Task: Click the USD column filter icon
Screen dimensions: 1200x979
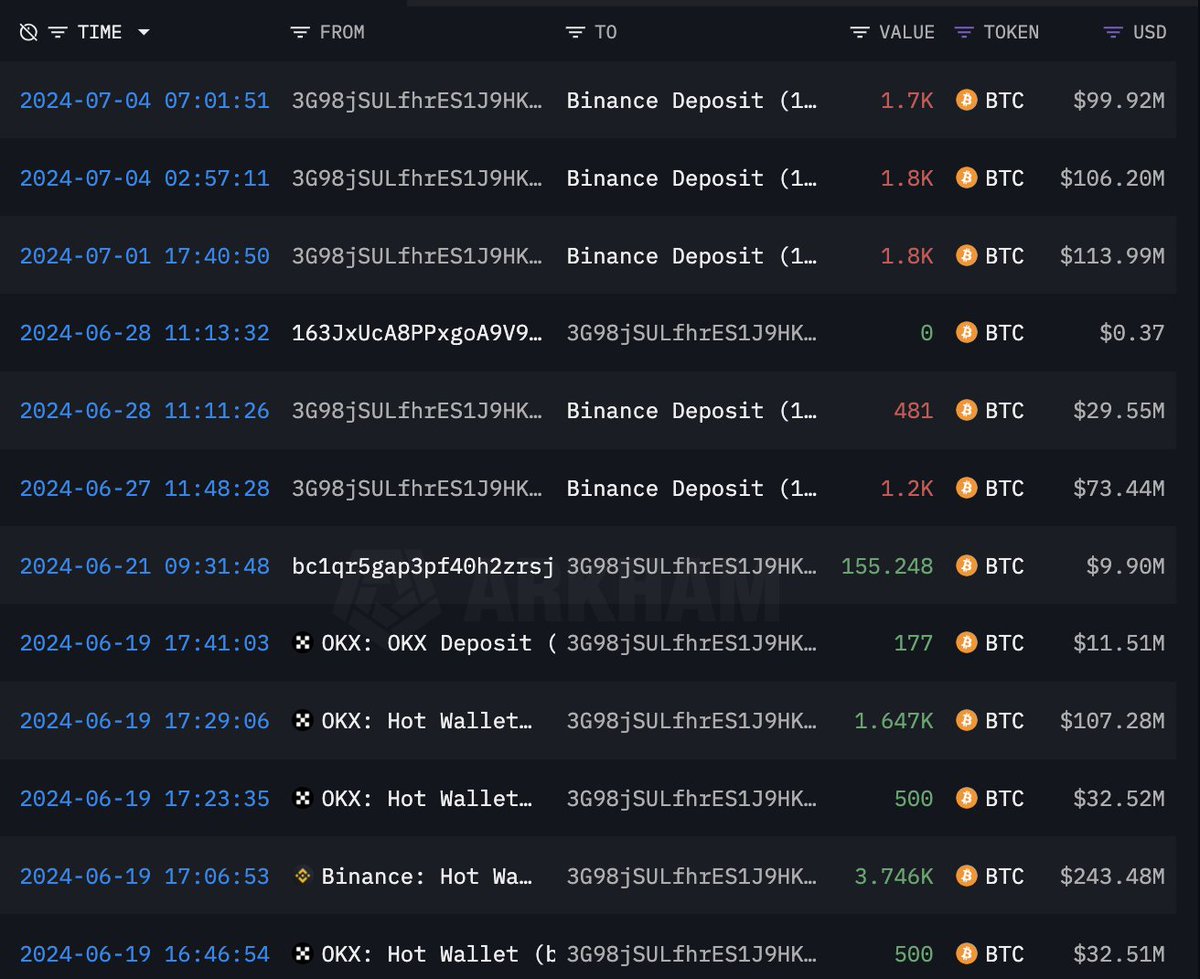Action: pyautogui.click(x=1112, y=31)
